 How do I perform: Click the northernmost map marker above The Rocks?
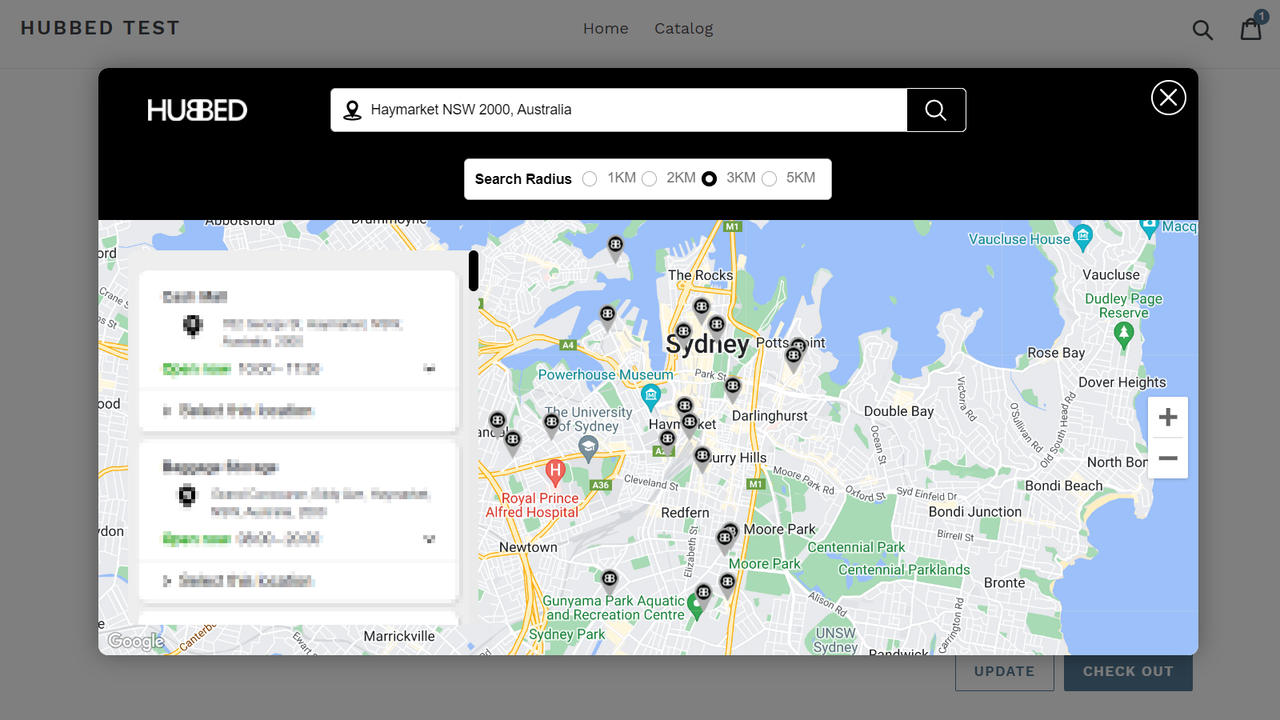pyautogui.click(x=616, y=247)
